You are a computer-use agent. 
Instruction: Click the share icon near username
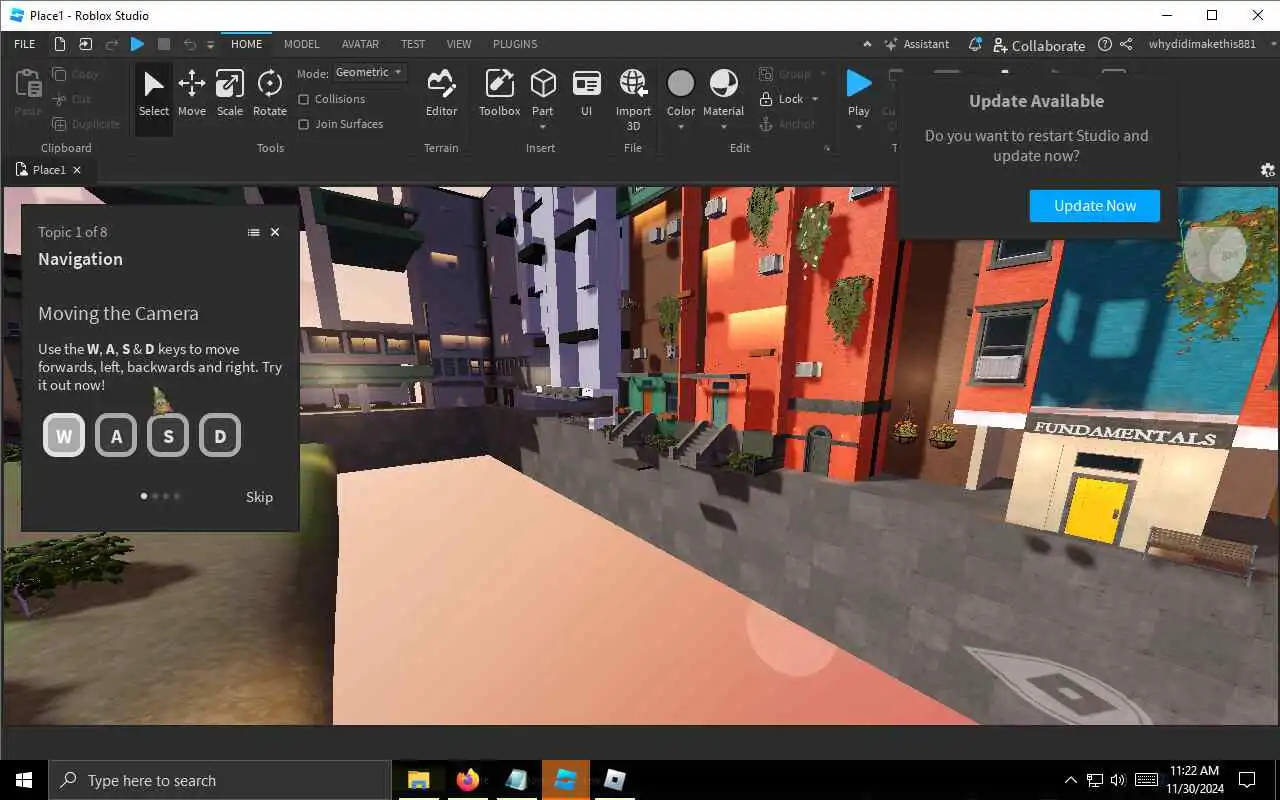(1127, 44)
